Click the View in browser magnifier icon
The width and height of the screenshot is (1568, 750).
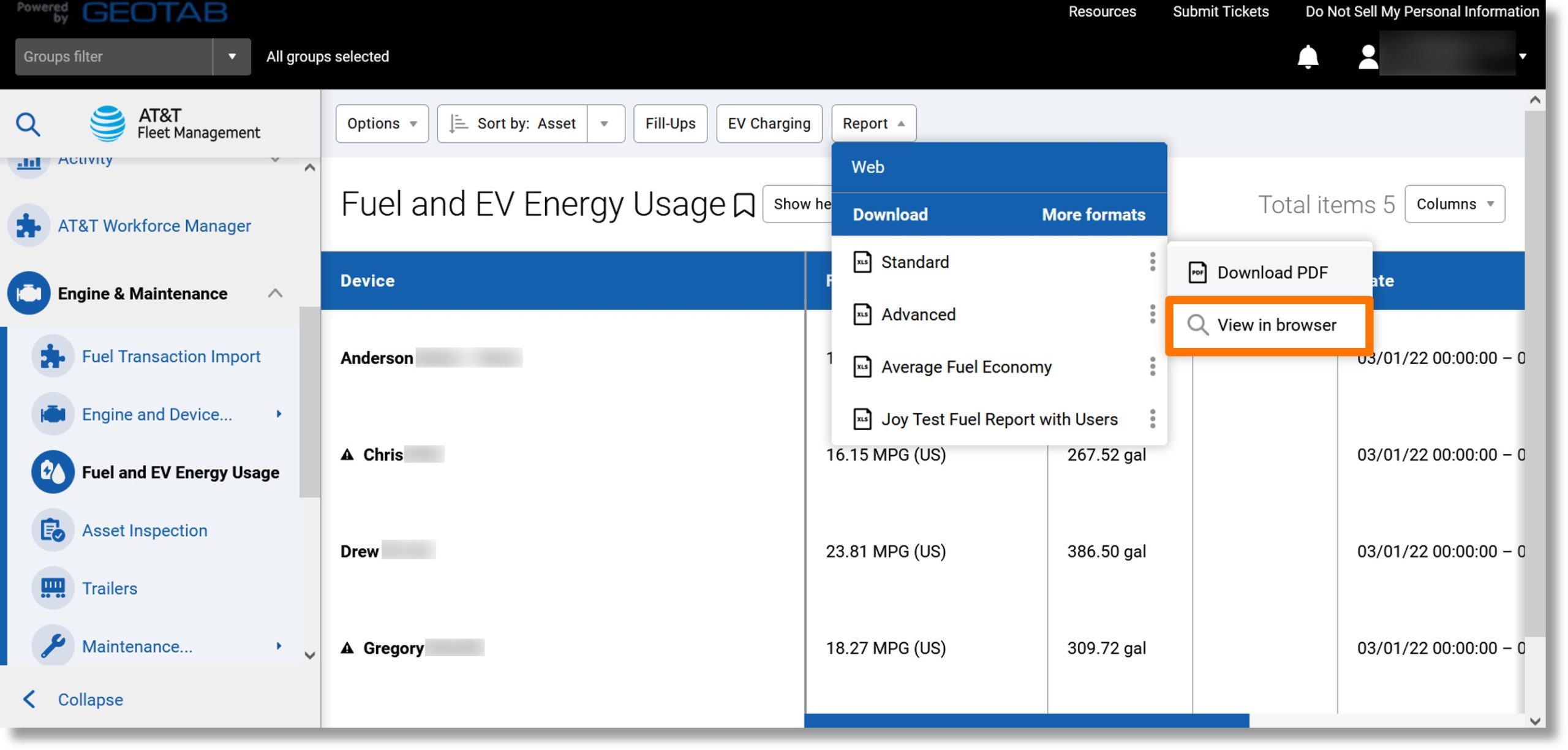[1198, 325]
